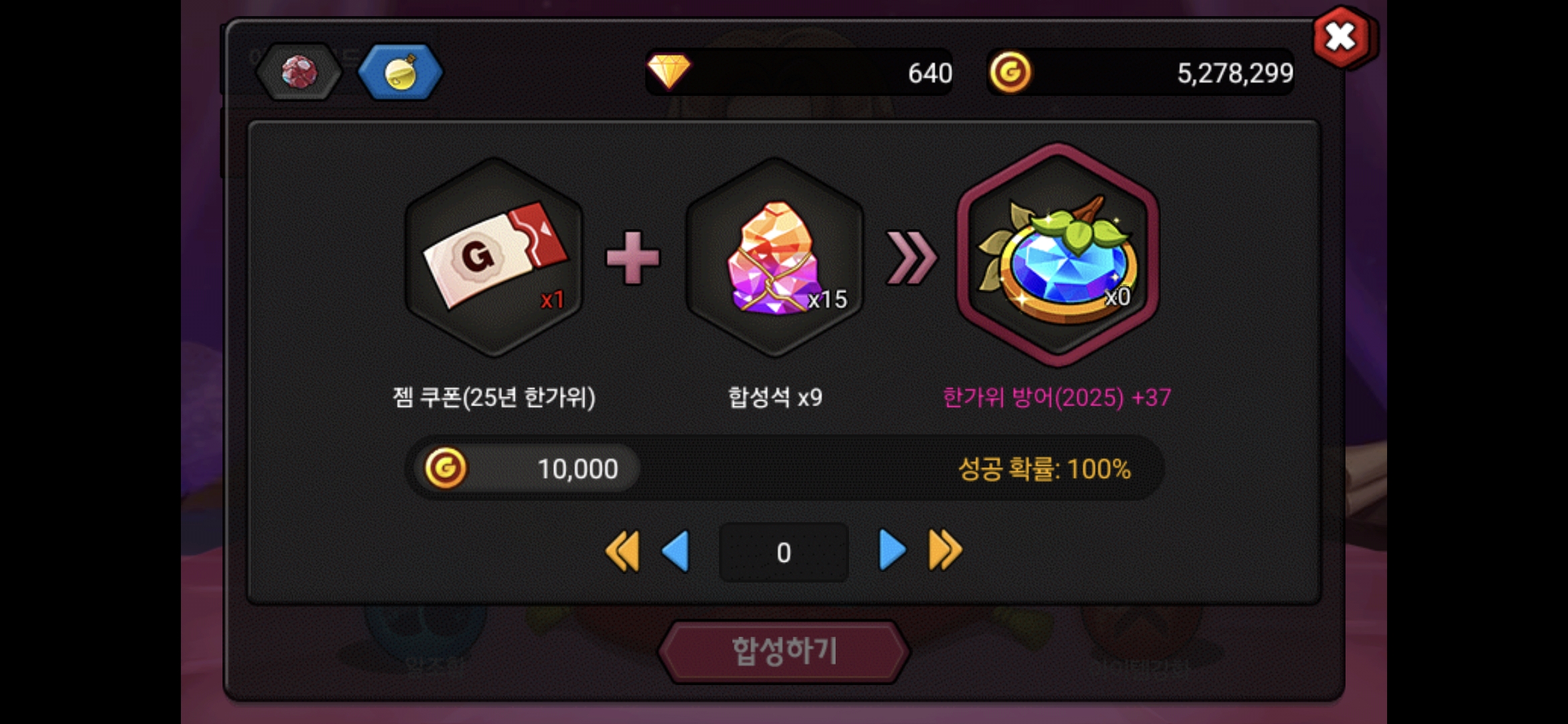Decrease quantity with blue left arrow
Viewport: 1568px width, 724px height.
click(x=676, y=552)
